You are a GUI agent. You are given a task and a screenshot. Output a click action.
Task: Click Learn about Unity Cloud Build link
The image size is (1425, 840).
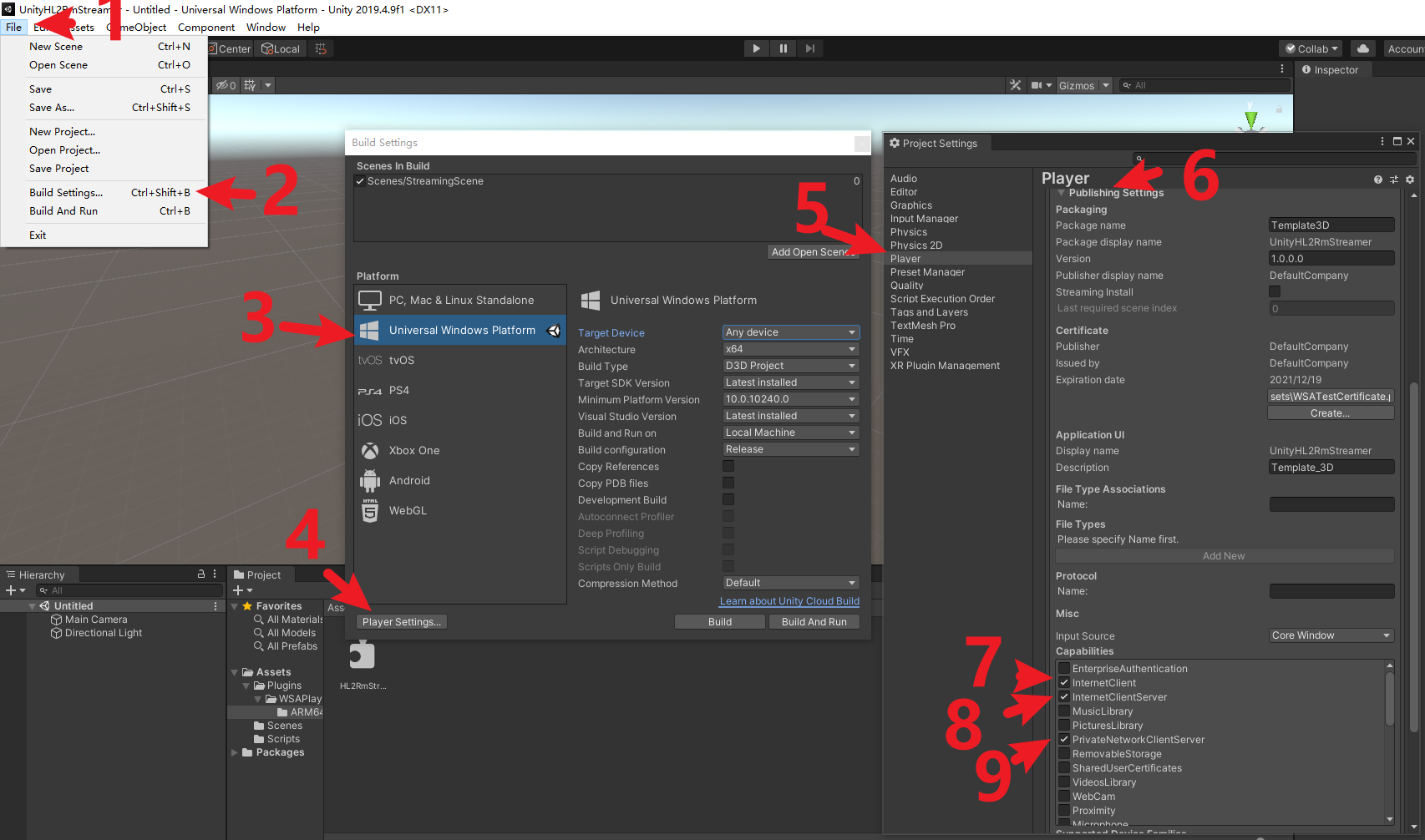[789, 601]
